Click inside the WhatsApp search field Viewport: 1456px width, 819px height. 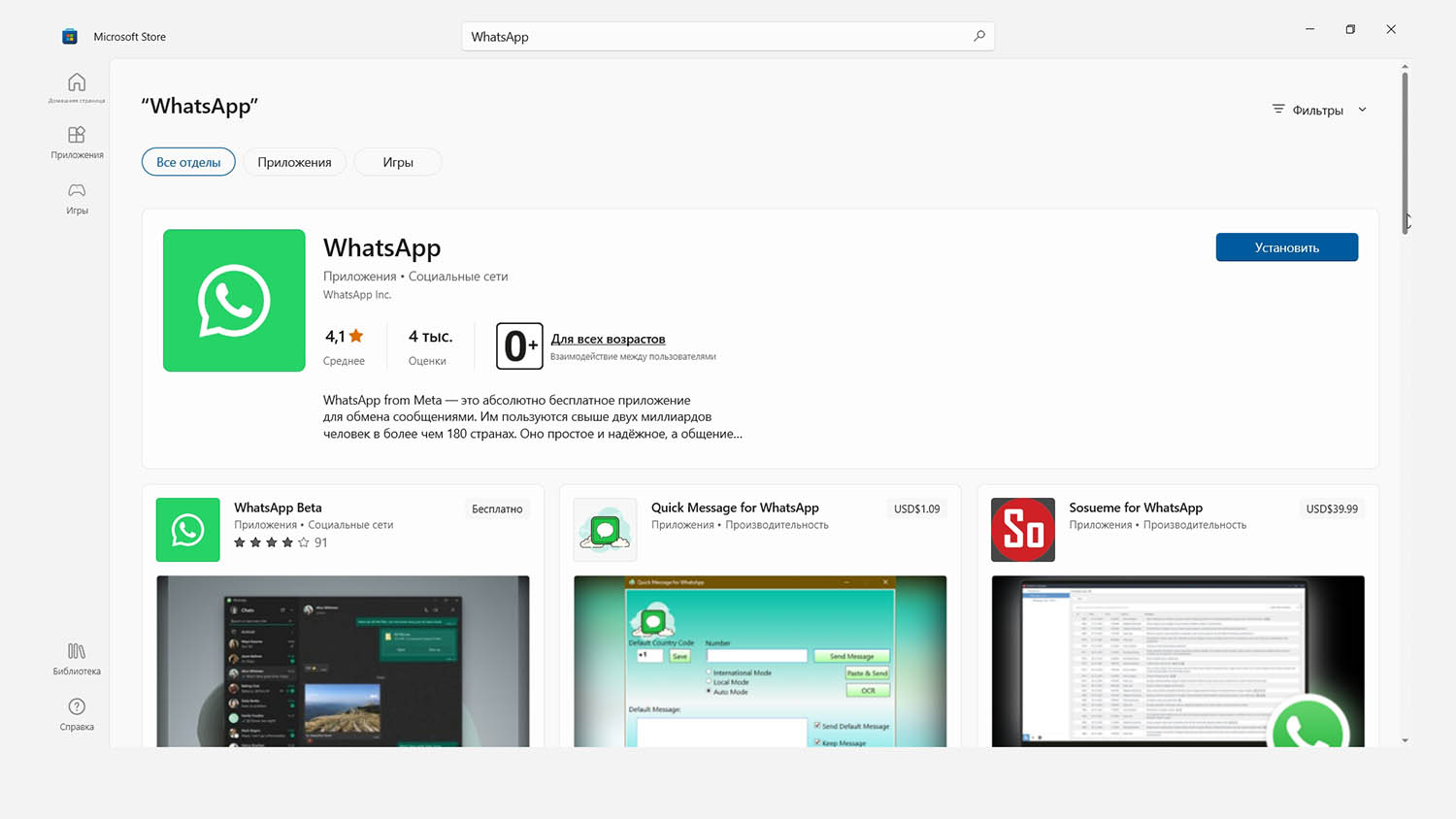click(679, 36)
